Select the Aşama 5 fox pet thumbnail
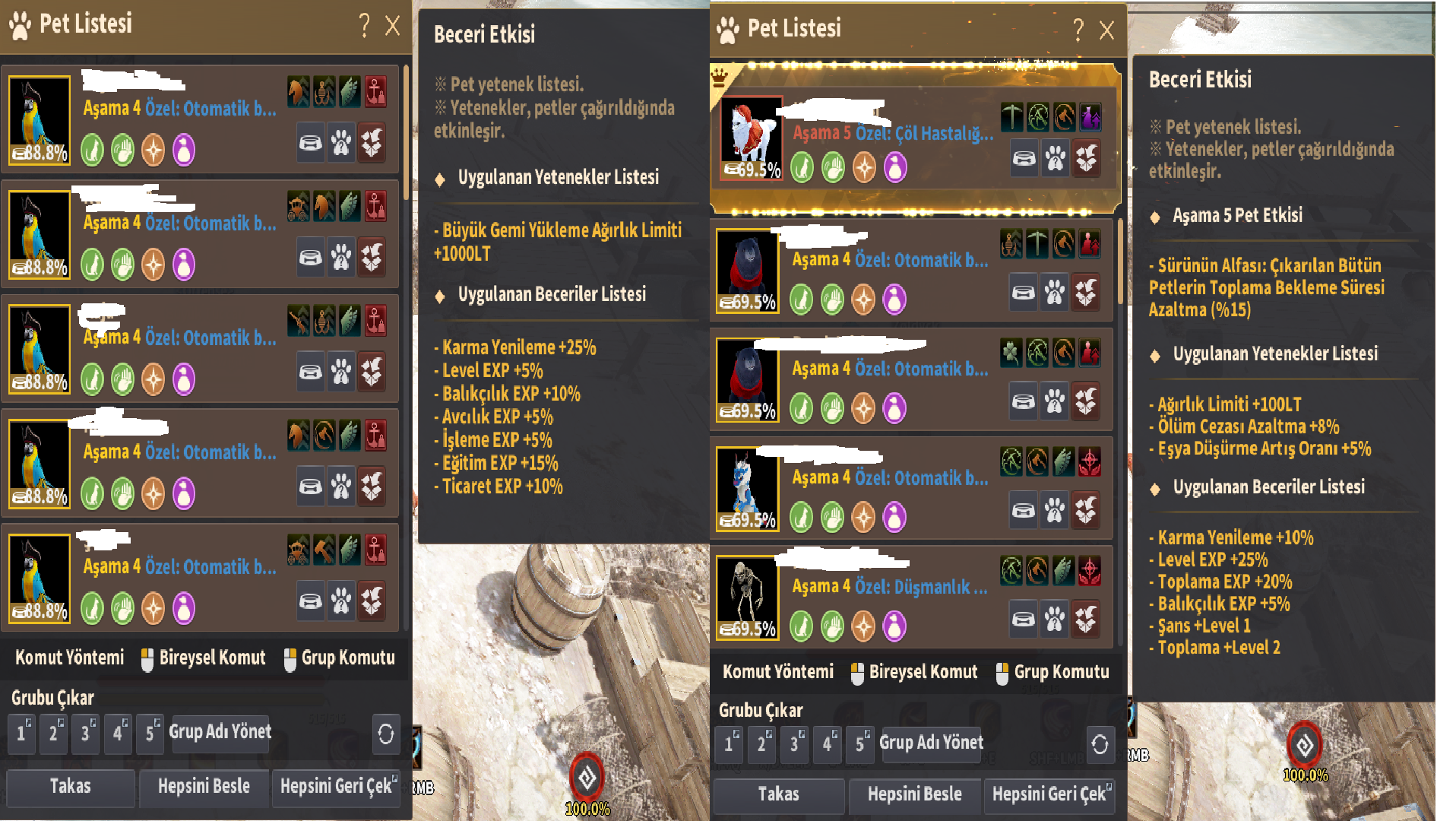1456x821 pixels. (751, 138)
